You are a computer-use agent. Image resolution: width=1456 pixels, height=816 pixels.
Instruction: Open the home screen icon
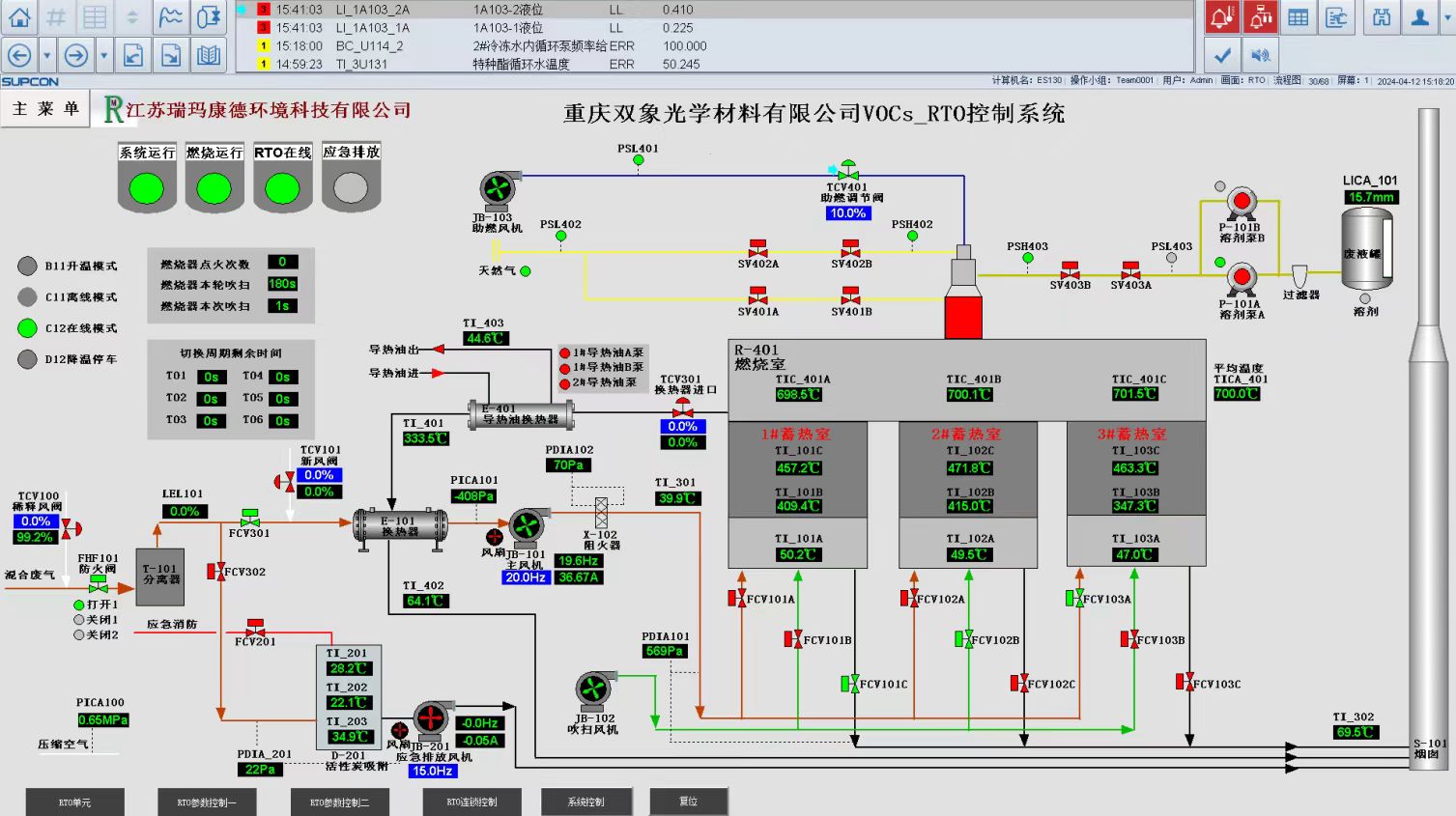pyautogui.click(x=19, y=16)
